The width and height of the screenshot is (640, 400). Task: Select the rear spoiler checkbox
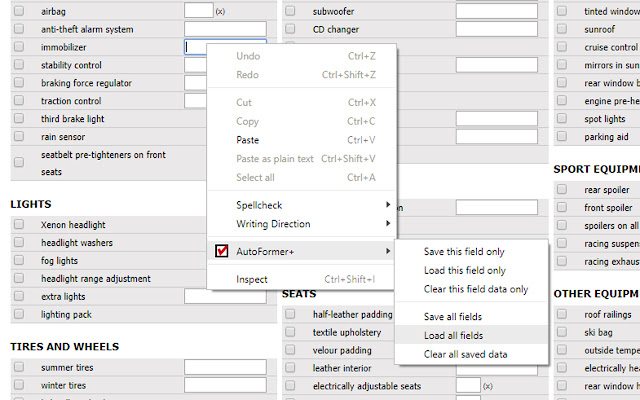[563, 190]
